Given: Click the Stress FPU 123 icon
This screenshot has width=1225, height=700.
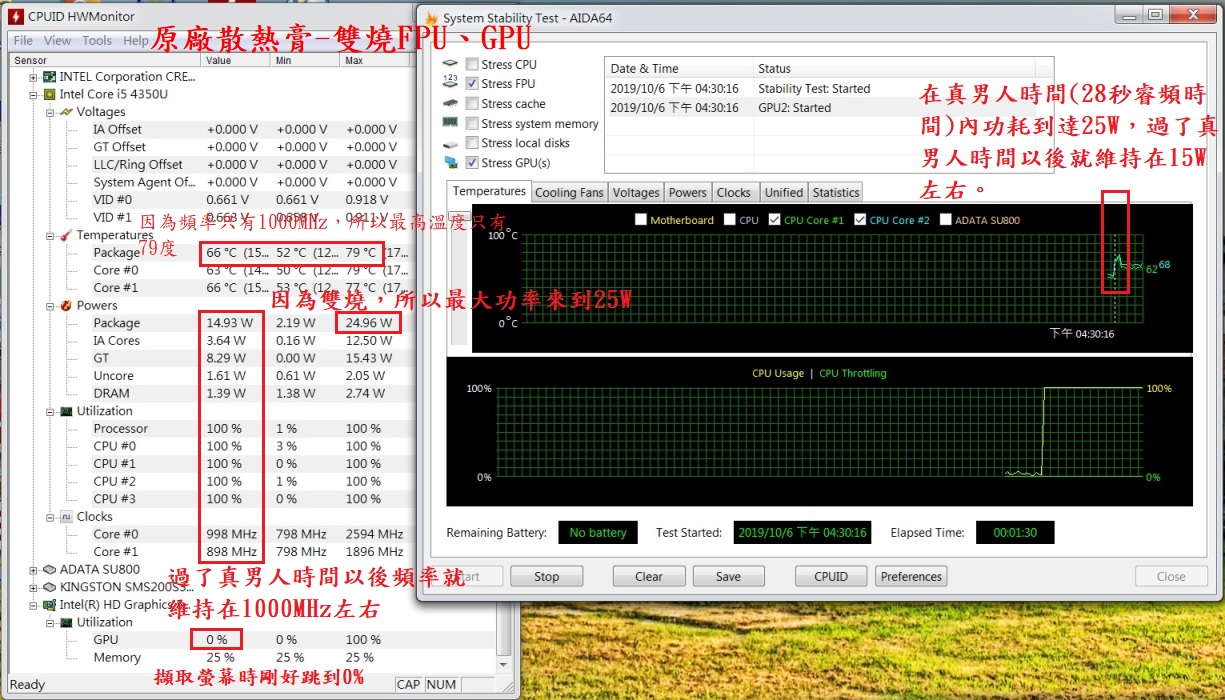Looking at the screenshot, I should tap(450, 84).
